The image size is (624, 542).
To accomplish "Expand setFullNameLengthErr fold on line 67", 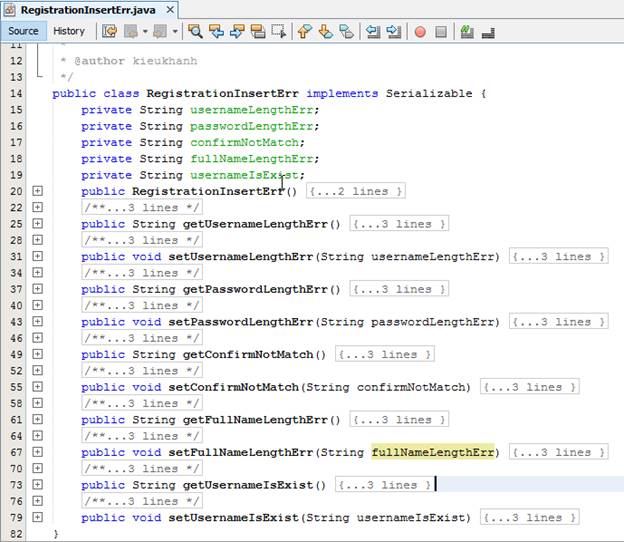I will pos(37,452).
